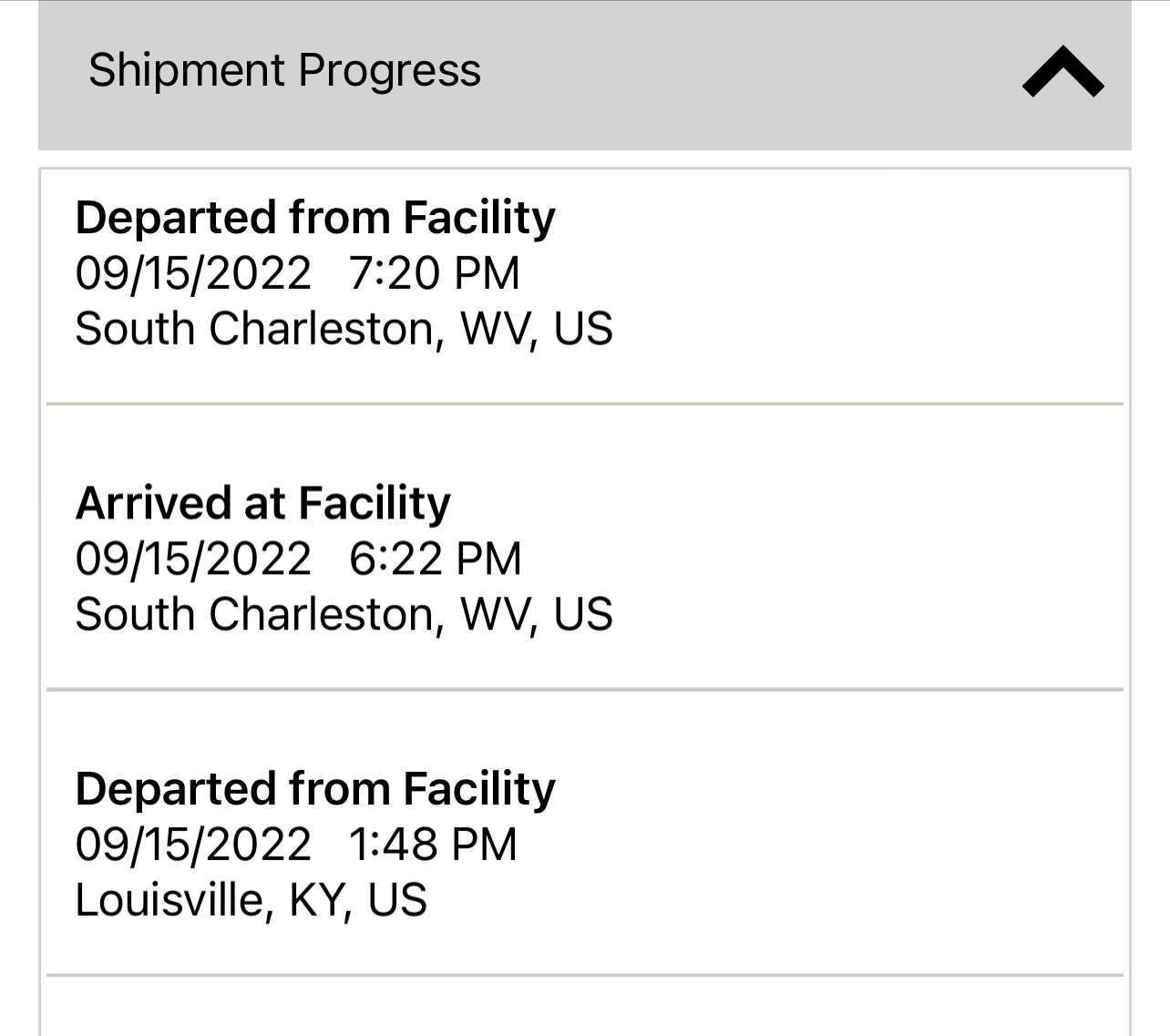Click the 09/15/2022 6:22 PM timestamp

click(299, 559)
